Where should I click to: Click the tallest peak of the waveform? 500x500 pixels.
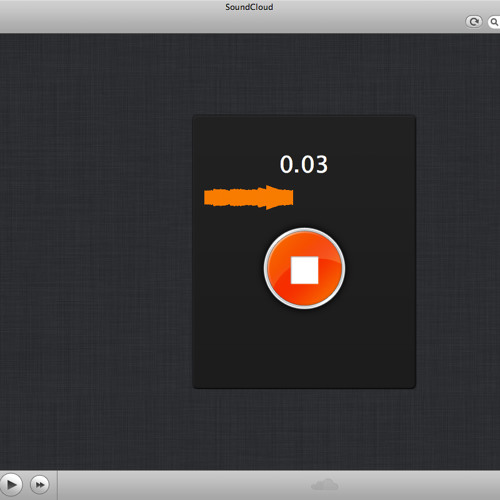271,197
